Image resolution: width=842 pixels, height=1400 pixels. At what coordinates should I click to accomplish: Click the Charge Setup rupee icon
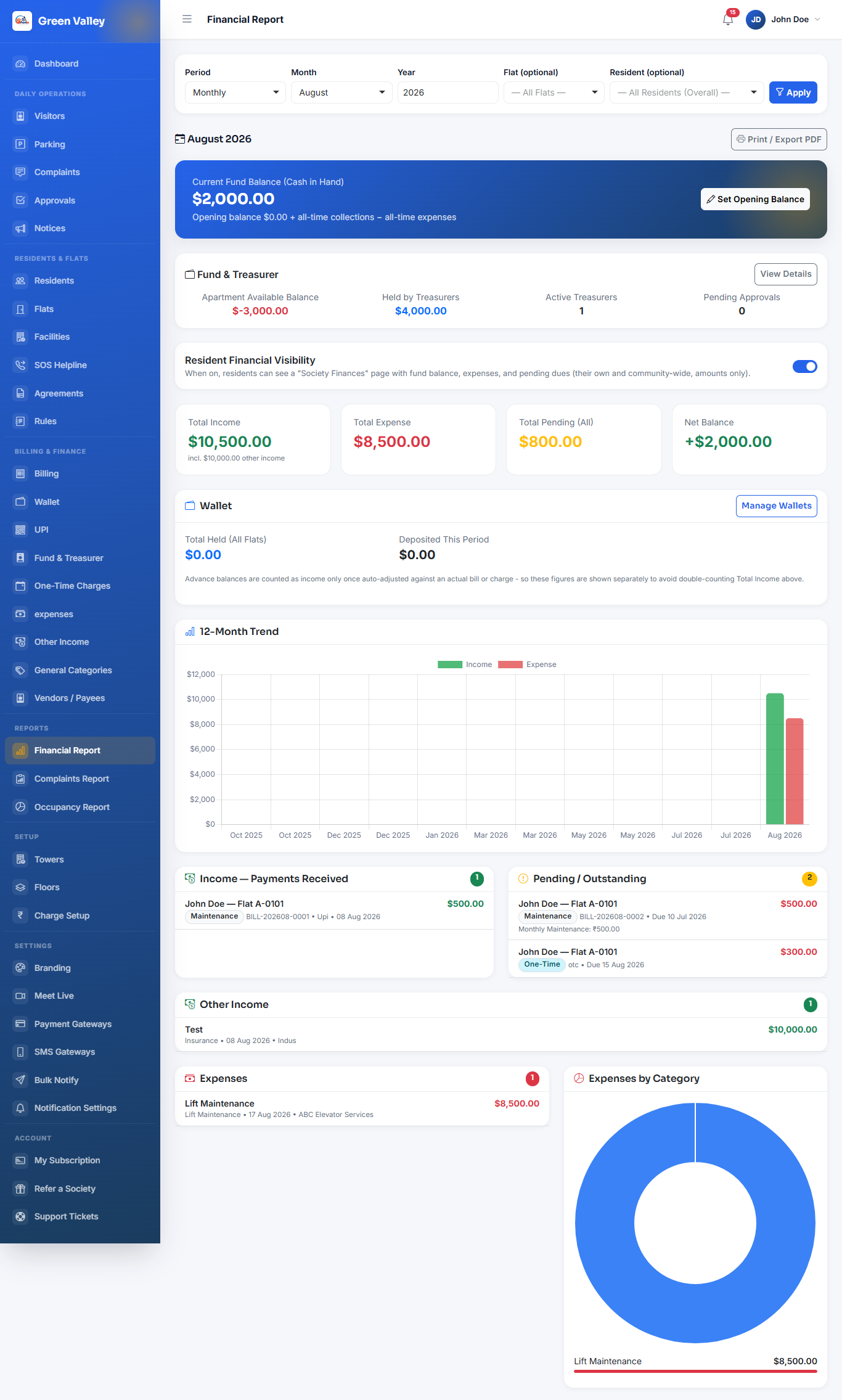(20, 915)
